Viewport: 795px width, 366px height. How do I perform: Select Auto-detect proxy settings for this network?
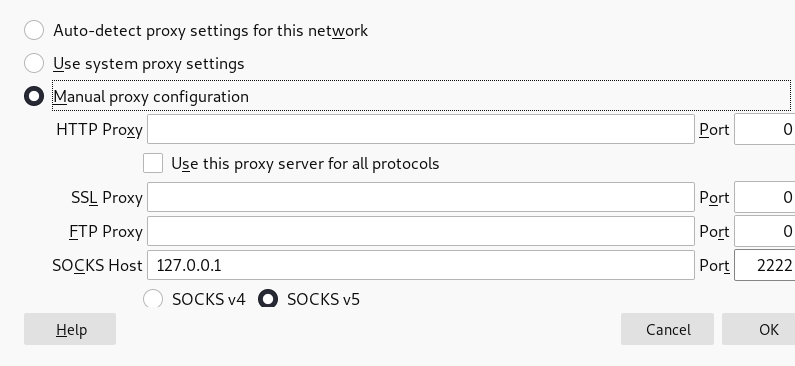(34, 30)
